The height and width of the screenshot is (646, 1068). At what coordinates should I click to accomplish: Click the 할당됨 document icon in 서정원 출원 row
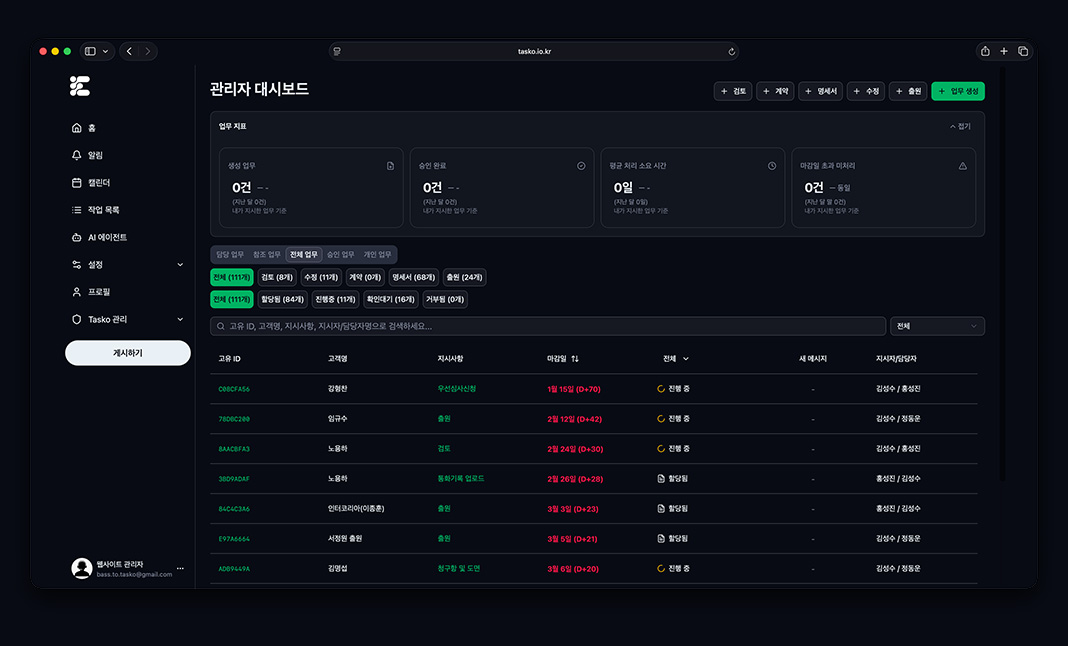(x=661, y=538)
